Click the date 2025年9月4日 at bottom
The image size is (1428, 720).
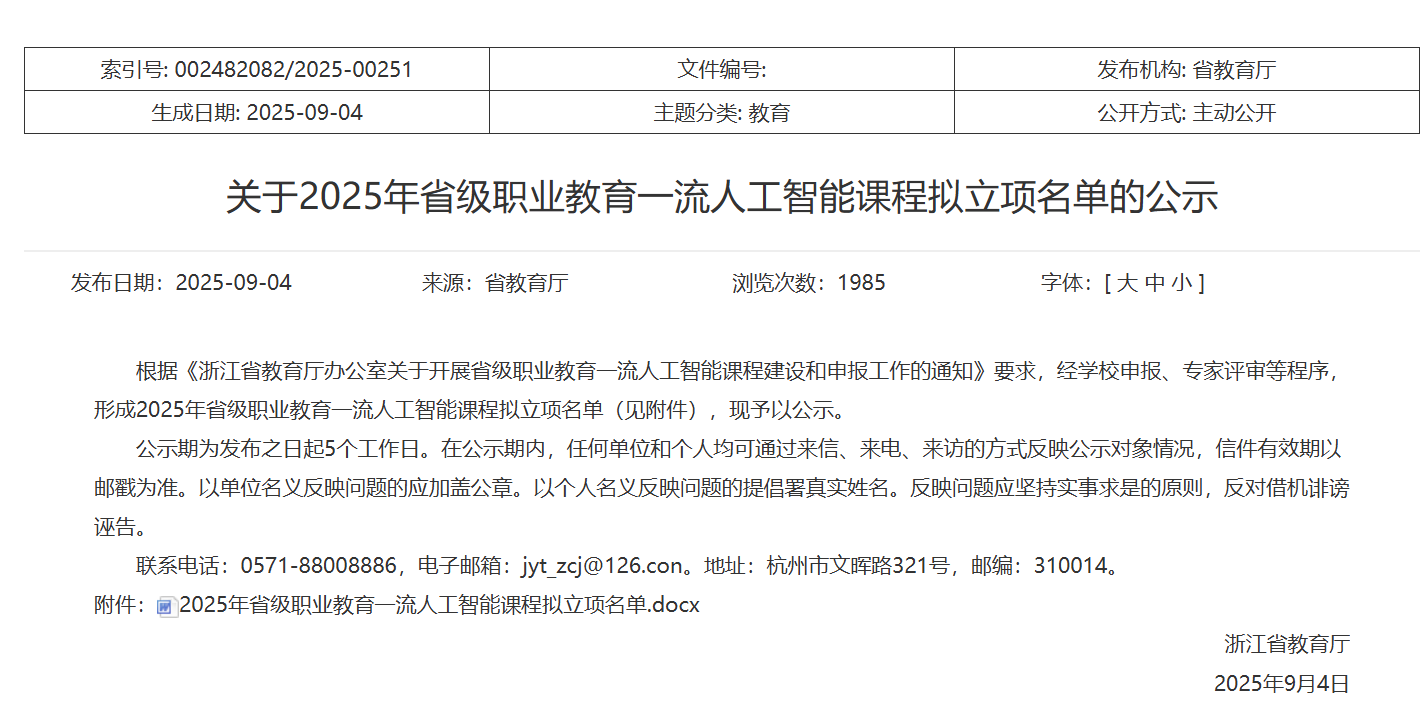[x=1282, y=684]
